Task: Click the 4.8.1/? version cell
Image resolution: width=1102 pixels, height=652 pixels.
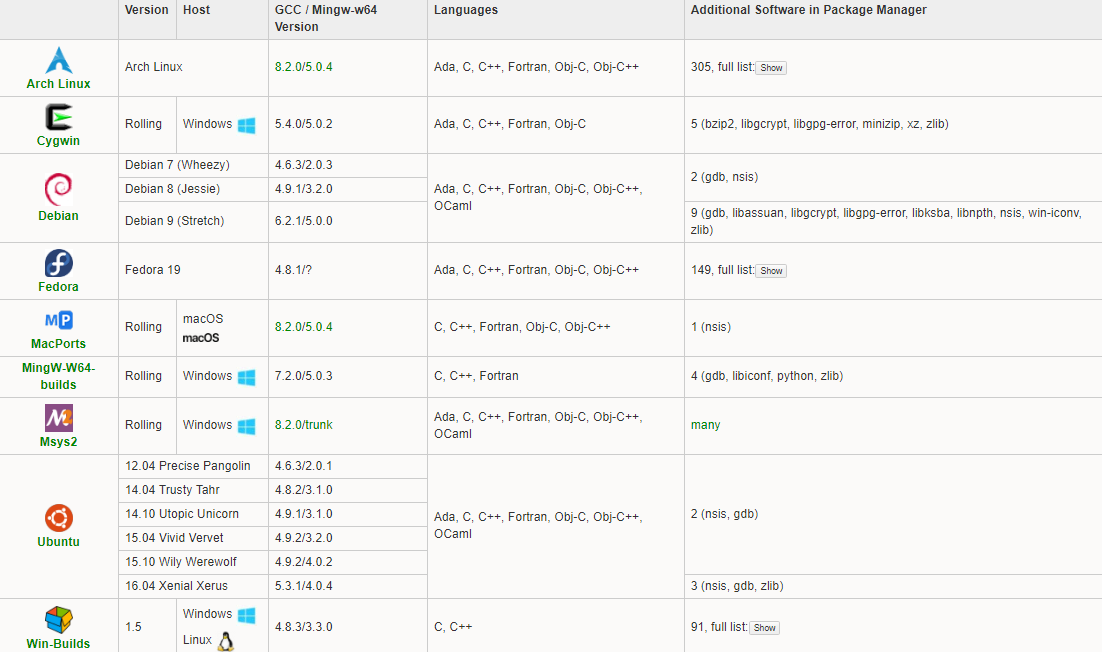Action: pyautogui.click(x=348, y=270)
